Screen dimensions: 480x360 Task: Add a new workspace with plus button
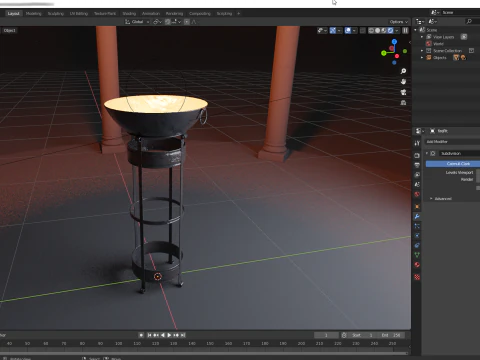pos(238,14)
